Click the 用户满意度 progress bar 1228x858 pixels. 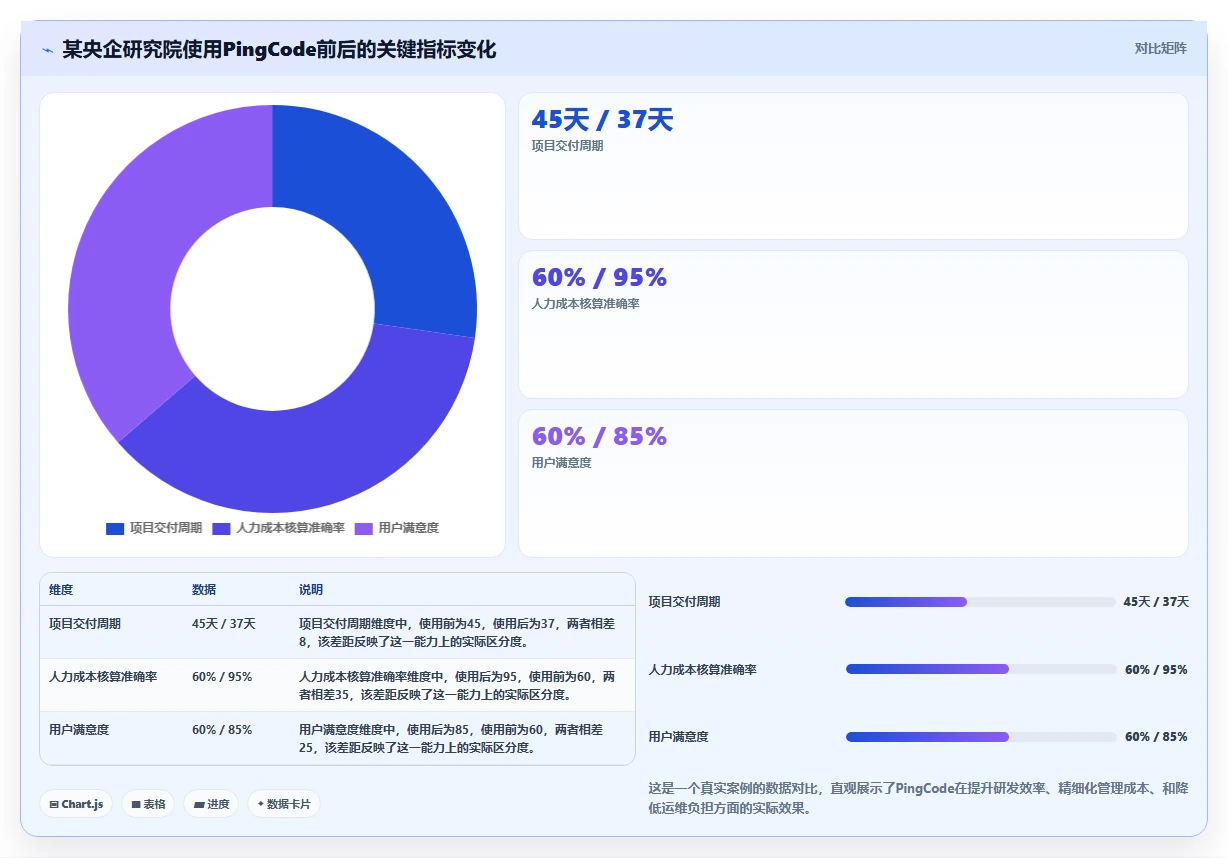click(981, 737)
